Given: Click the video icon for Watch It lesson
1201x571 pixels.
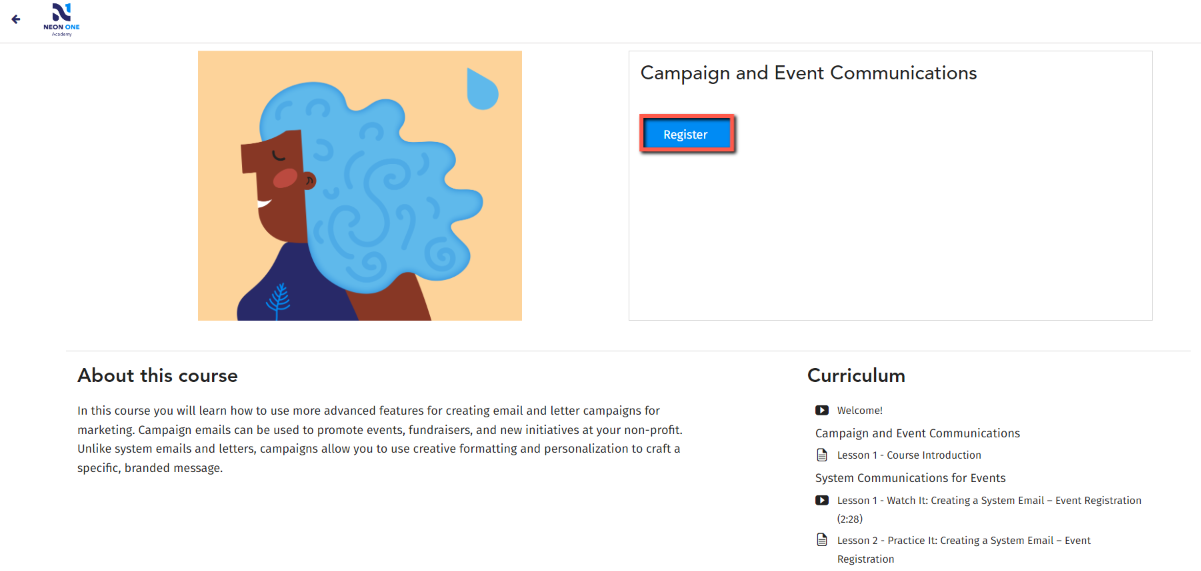Looking at the screenshot, I should tap(822, 500).
